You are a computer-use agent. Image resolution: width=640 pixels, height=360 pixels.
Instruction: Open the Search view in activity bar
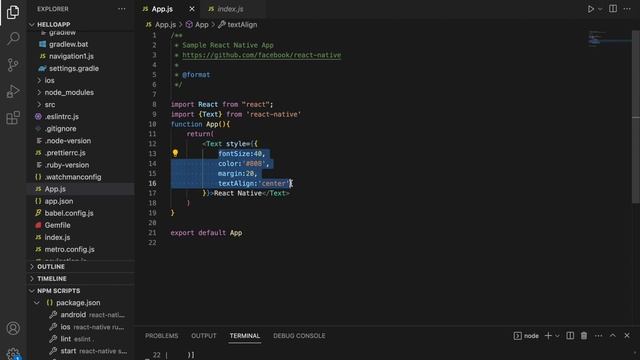coord(13,39)
